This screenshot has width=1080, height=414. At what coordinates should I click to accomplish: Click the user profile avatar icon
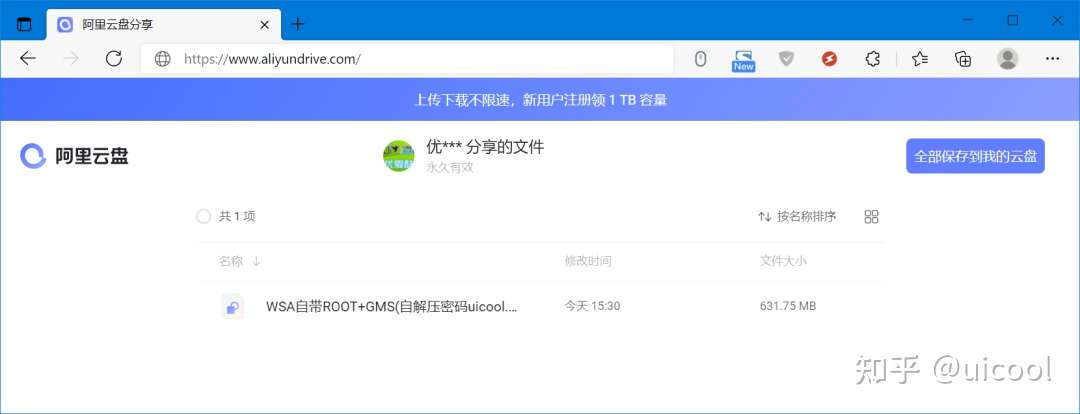click(1008, 59)
